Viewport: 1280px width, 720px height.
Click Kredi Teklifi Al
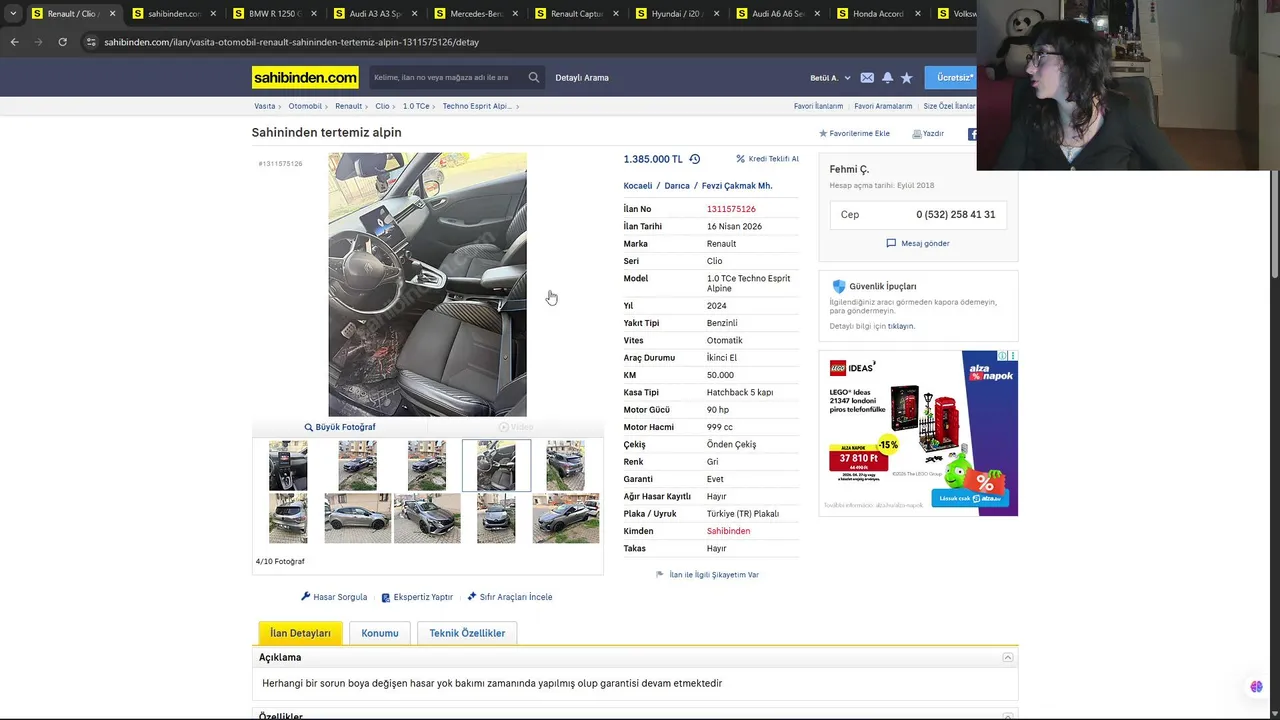tap(768, 159)
